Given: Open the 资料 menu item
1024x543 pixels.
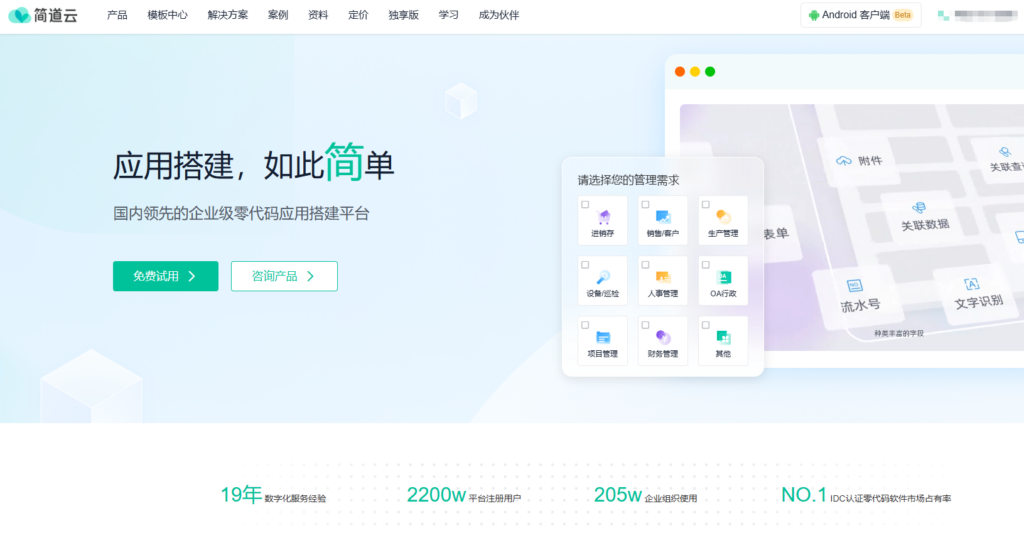Looking at the screenshot, I should point(318,15).
